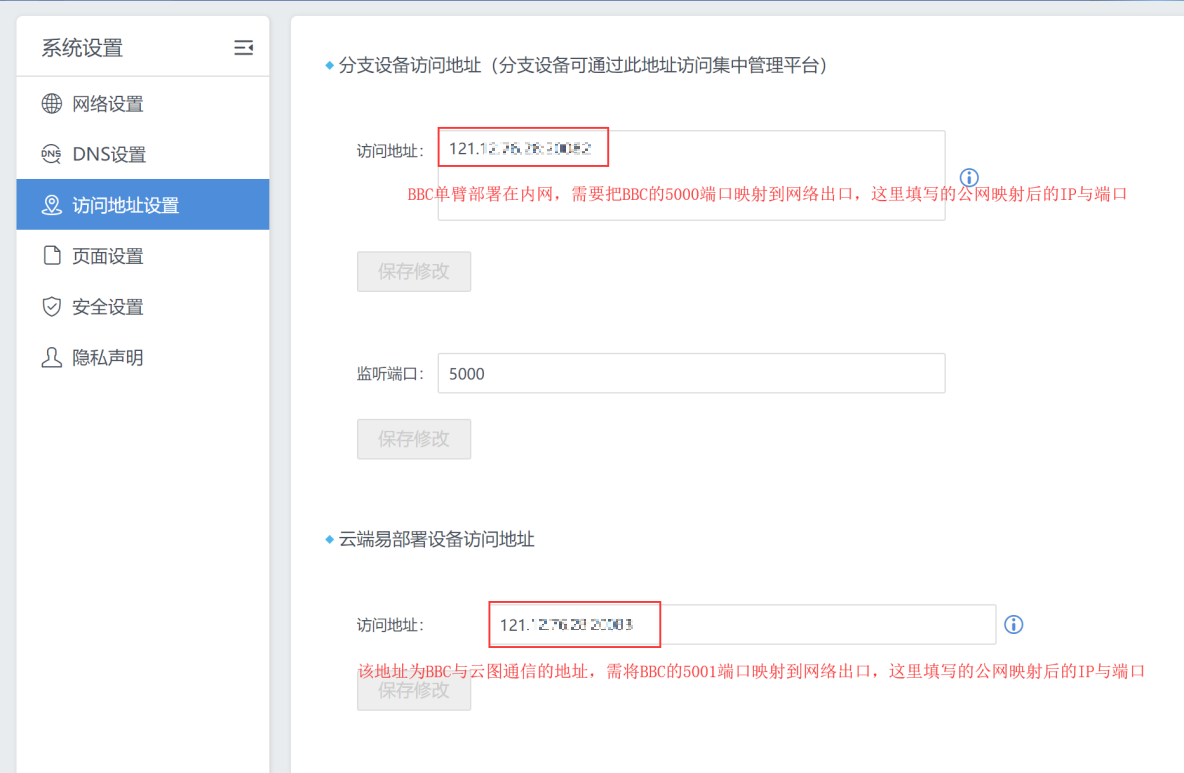Click the person icon beside 隐私声明
The image size is (1184, 773).
(x=51, y=358)
